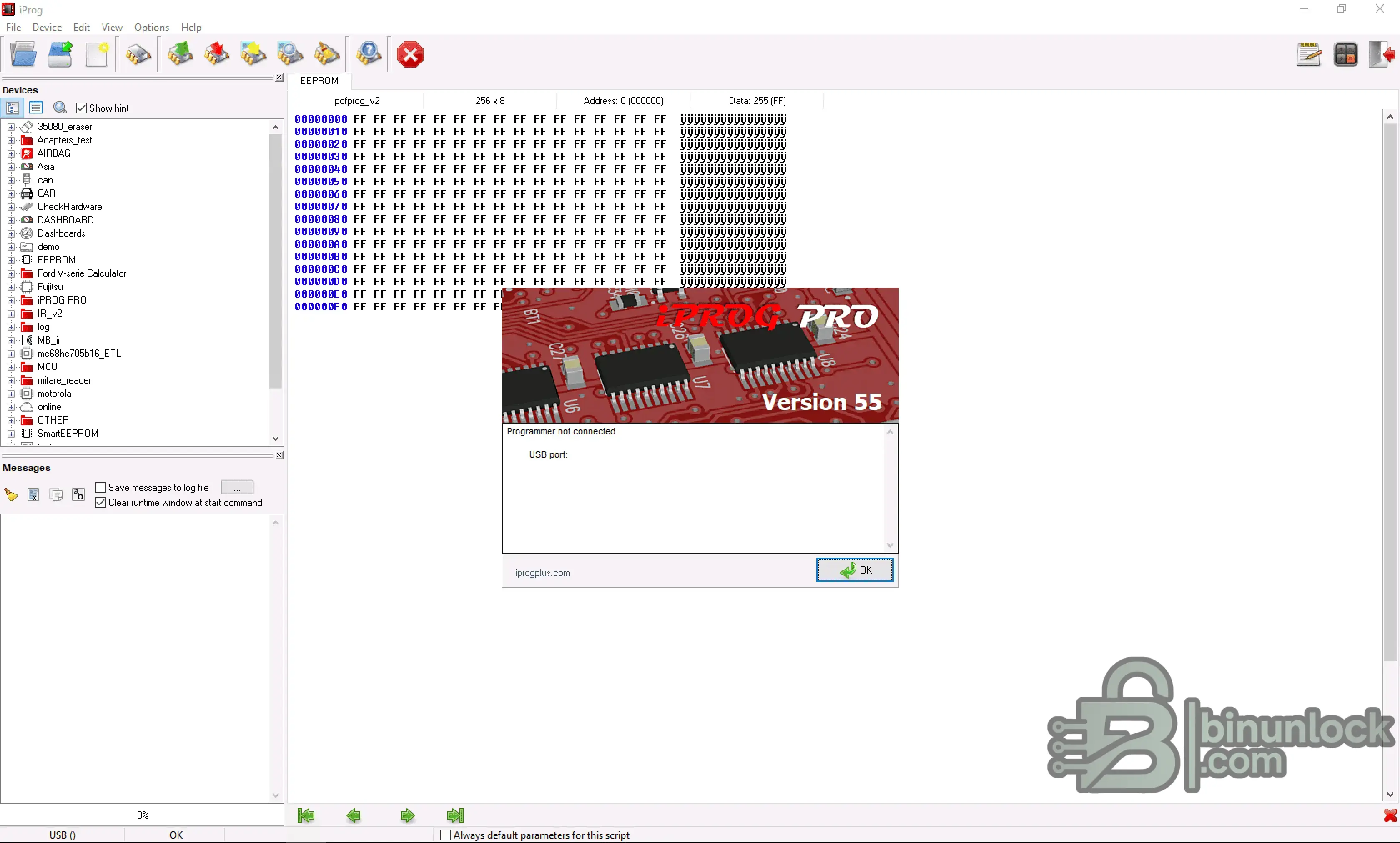Open the calculator icon in the toolbar
Screen dimensions: 1400x843
1345,55
